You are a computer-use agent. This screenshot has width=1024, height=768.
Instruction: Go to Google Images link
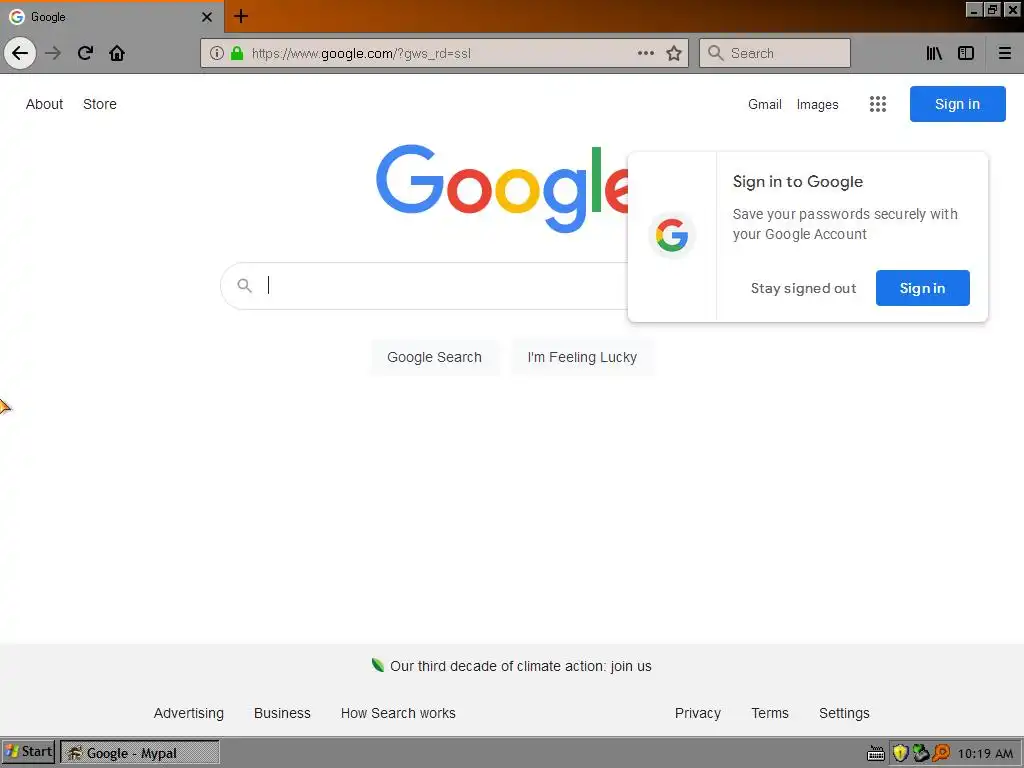point(818,104)
